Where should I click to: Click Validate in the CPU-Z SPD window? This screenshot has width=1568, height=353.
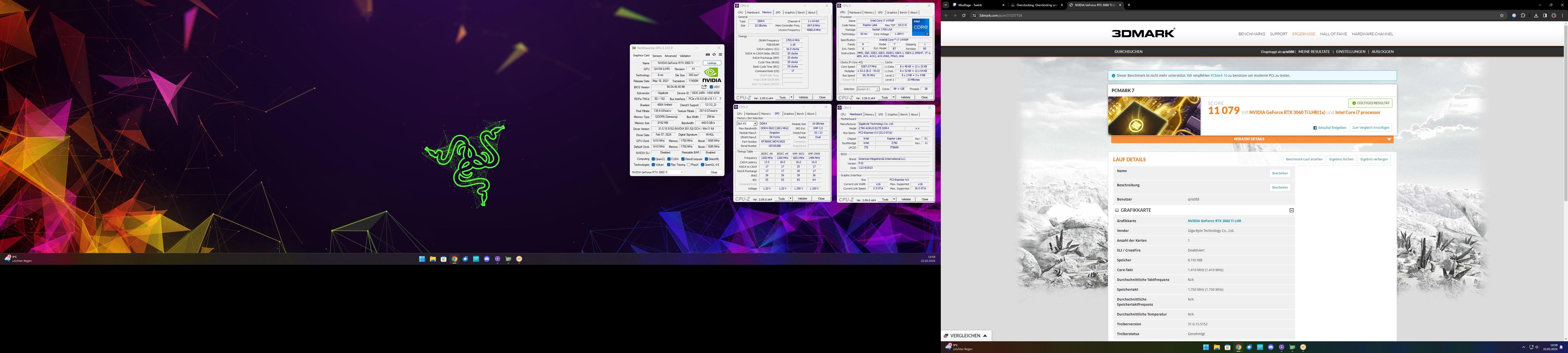(x=802, y=198)
